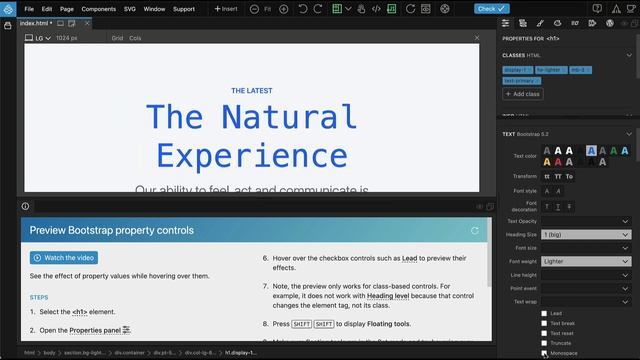
Task: Zoom out with the minus circle icon
Action: click(x=254, y=9)
